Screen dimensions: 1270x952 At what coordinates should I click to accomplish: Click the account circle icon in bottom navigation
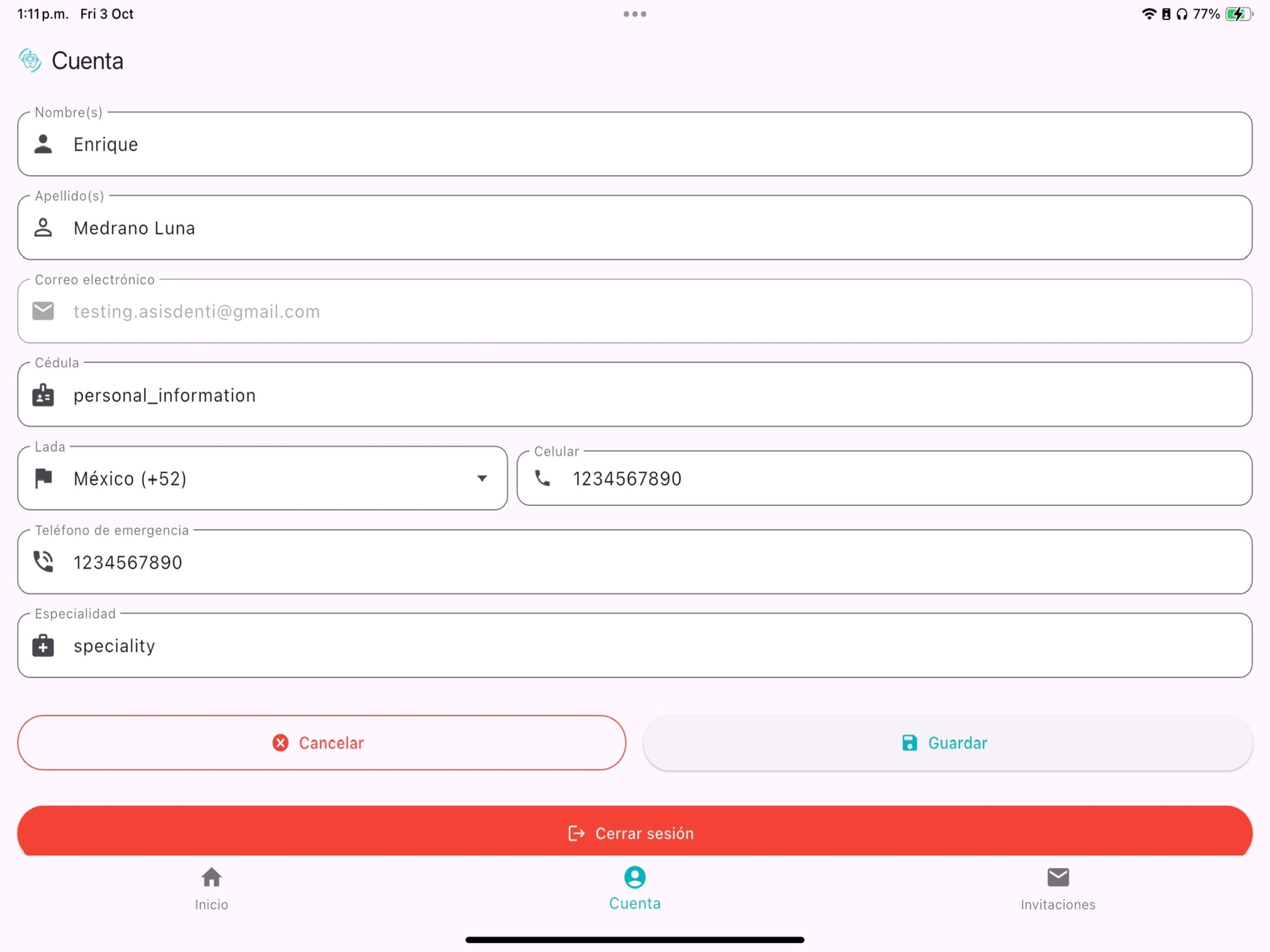coord(635,877)
